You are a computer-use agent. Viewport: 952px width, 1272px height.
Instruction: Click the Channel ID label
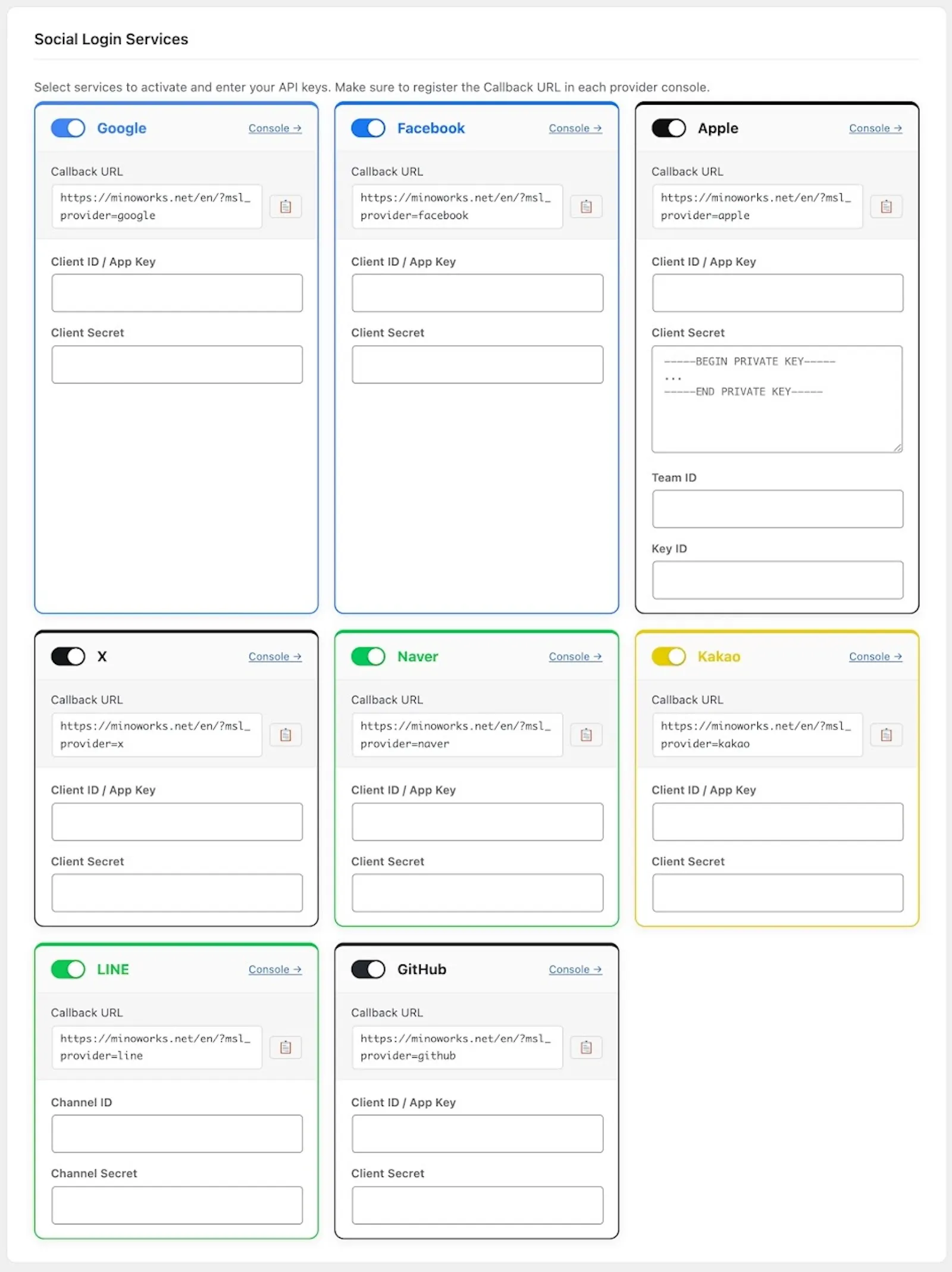pyautogui.click(x=82, y=1102)
